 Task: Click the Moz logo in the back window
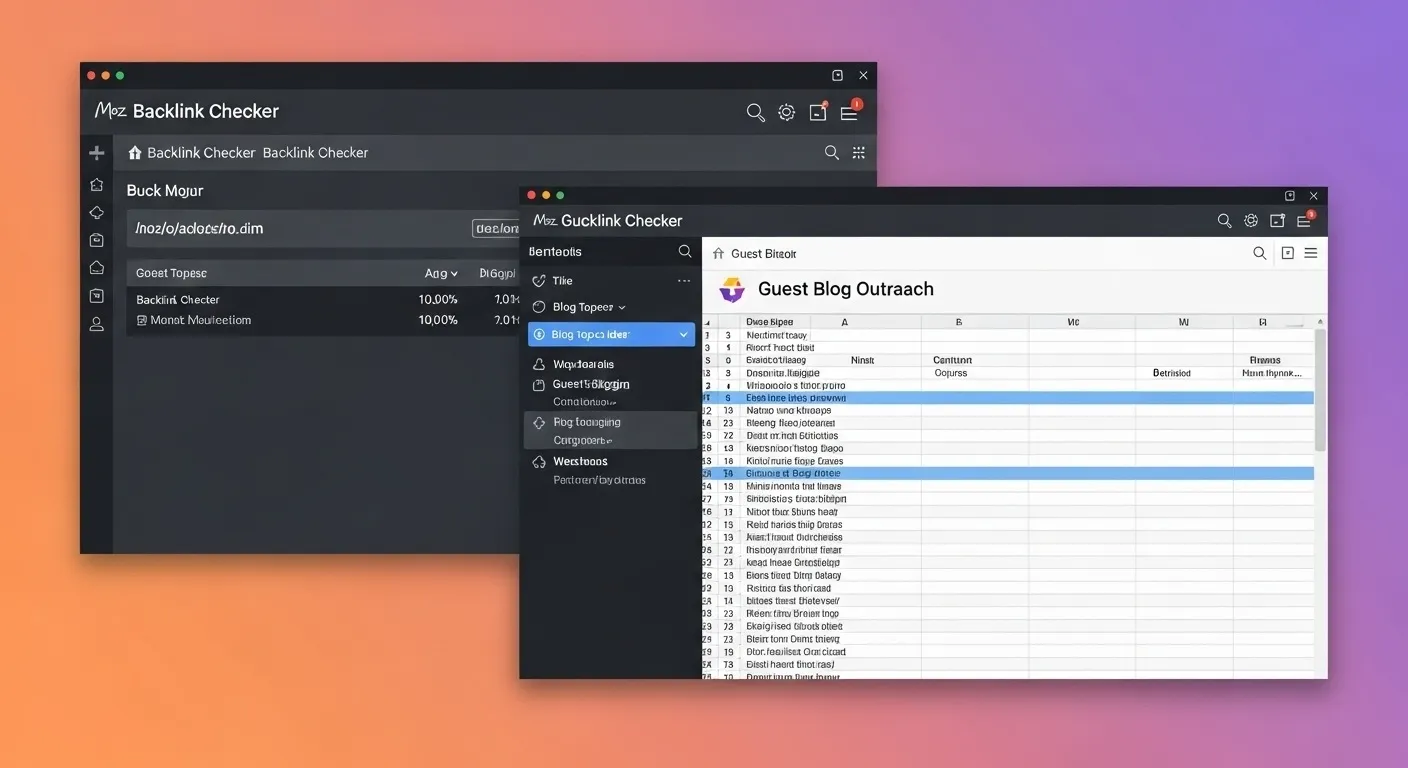pos(110,111)
